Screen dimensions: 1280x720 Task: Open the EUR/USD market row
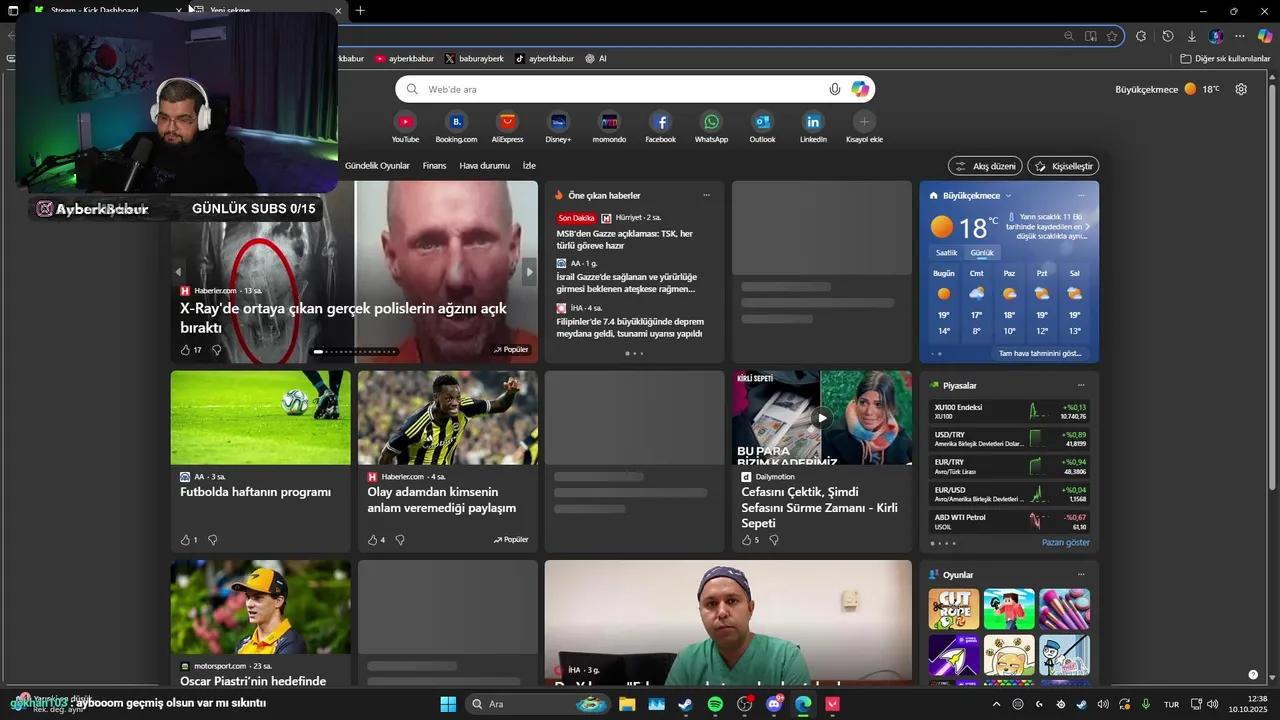1009,494
